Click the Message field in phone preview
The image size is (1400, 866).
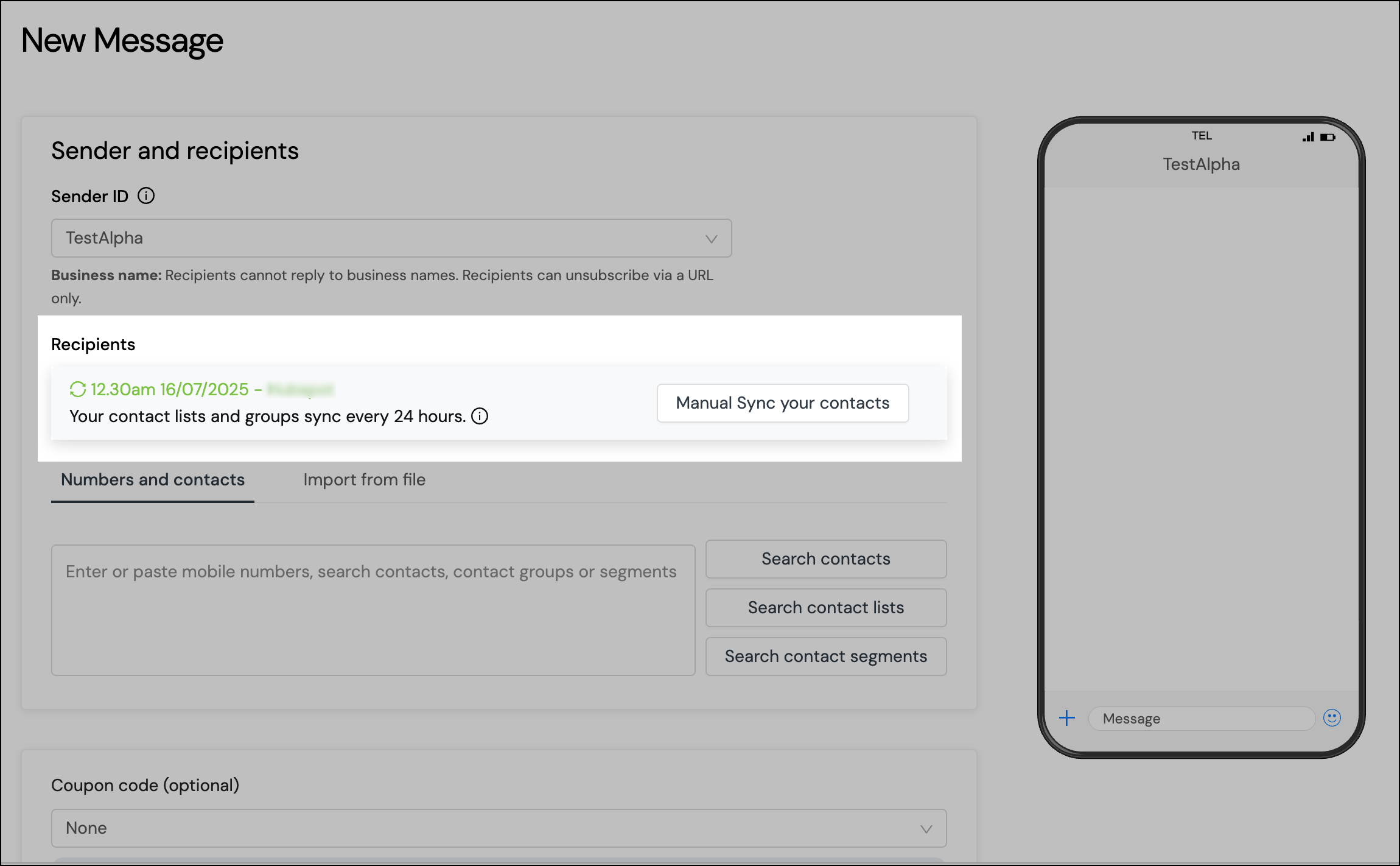[1201, 719]
